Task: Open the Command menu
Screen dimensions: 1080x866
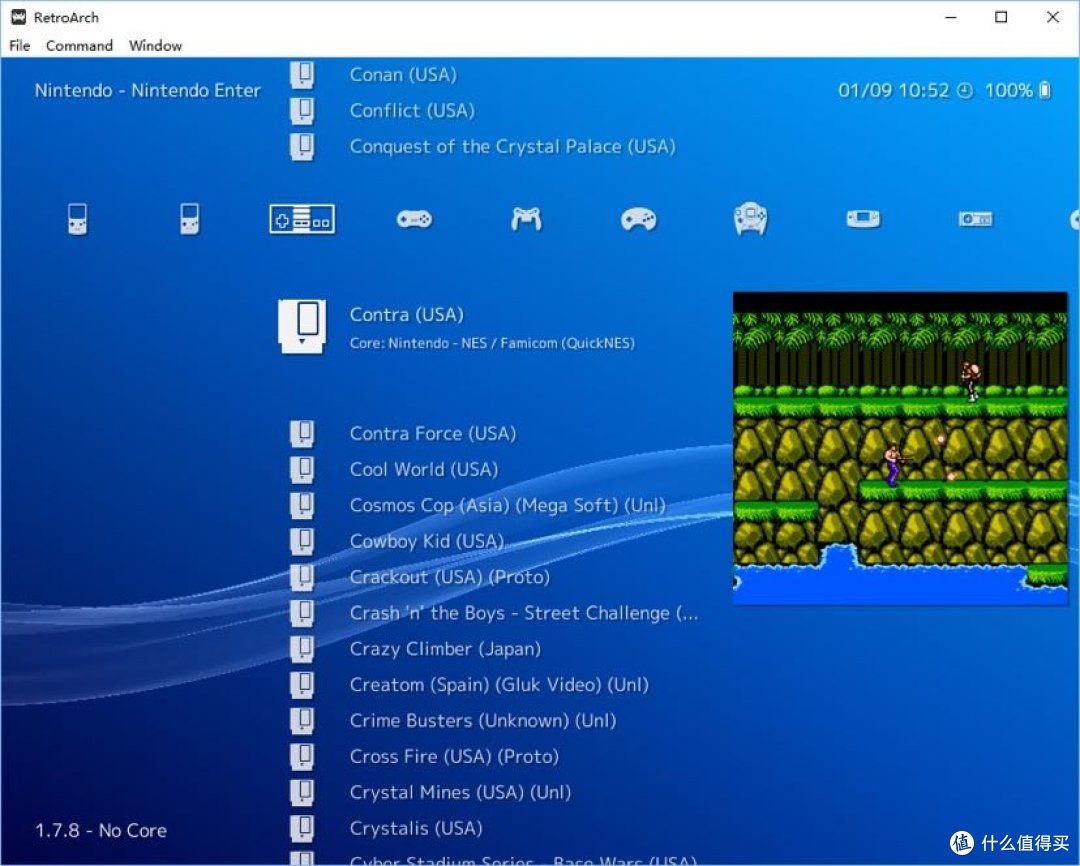Action: tap(79, 45)
